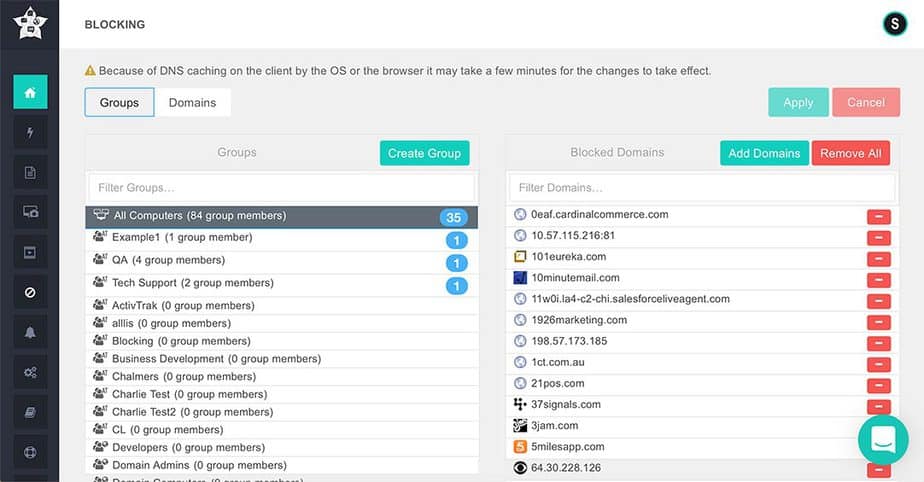The width and height of the screenshot is (924, 482).
Task: Open the alarms bell icon
Action: click(30, 332)
